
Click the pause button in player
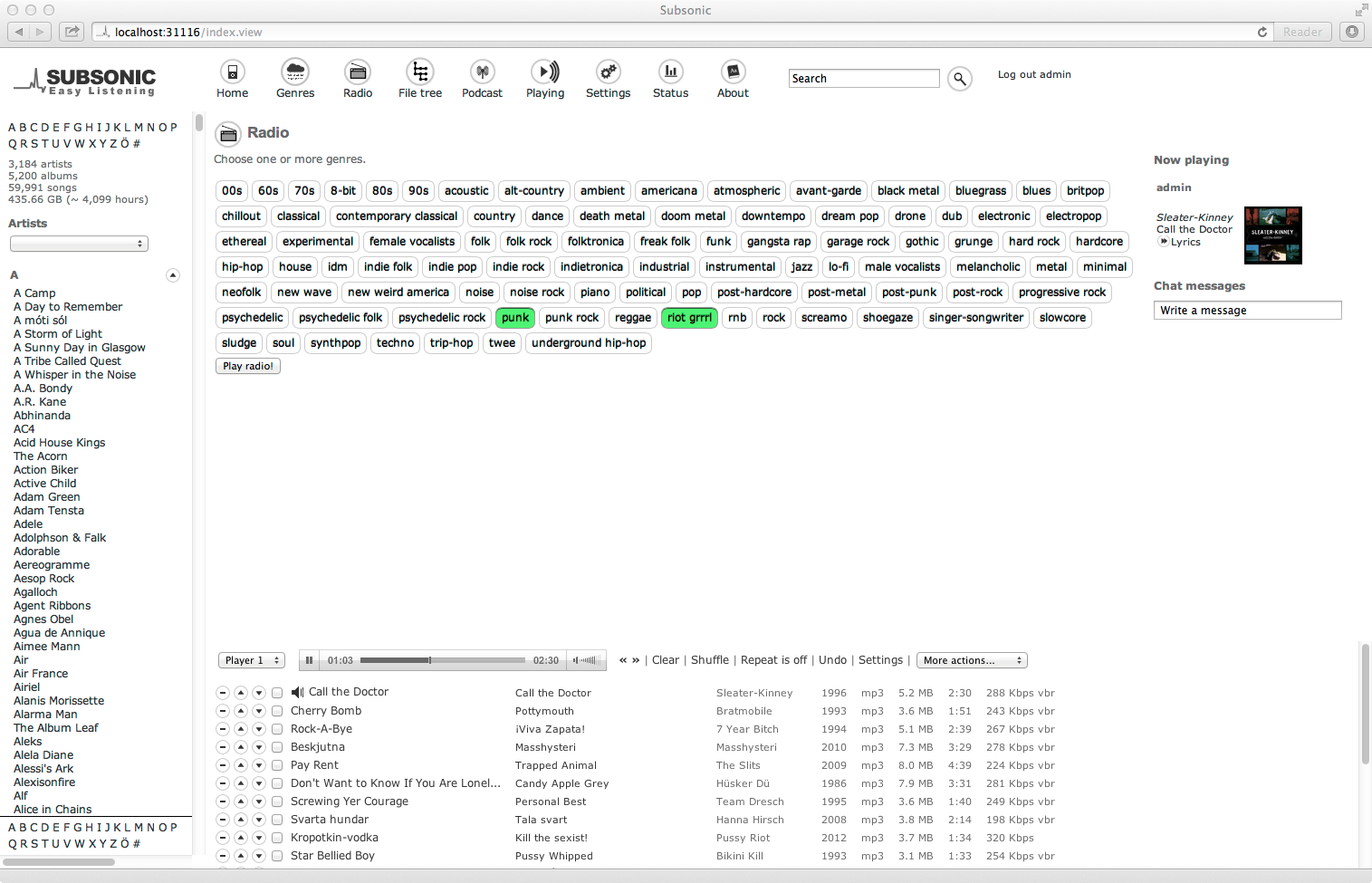pyautogui.click(x=310, y=660)
